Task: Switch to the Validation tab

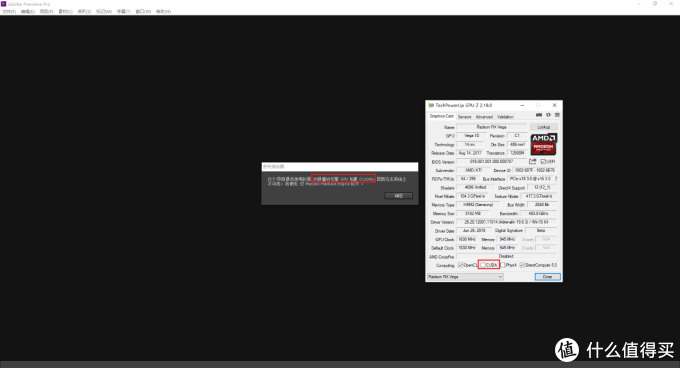Action: coord(505,117)
